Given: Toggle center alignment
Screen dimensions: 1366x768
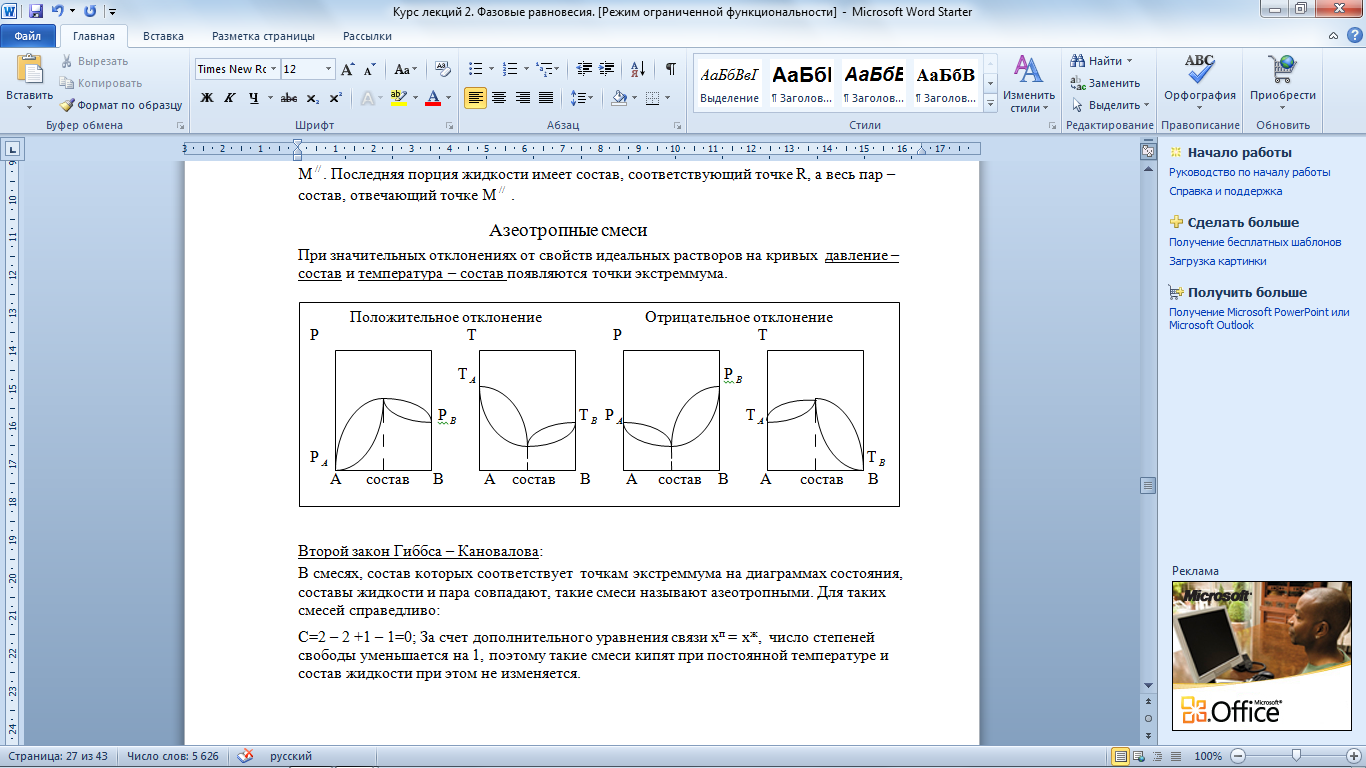Looking at the screenshot, I should [499, 98].
